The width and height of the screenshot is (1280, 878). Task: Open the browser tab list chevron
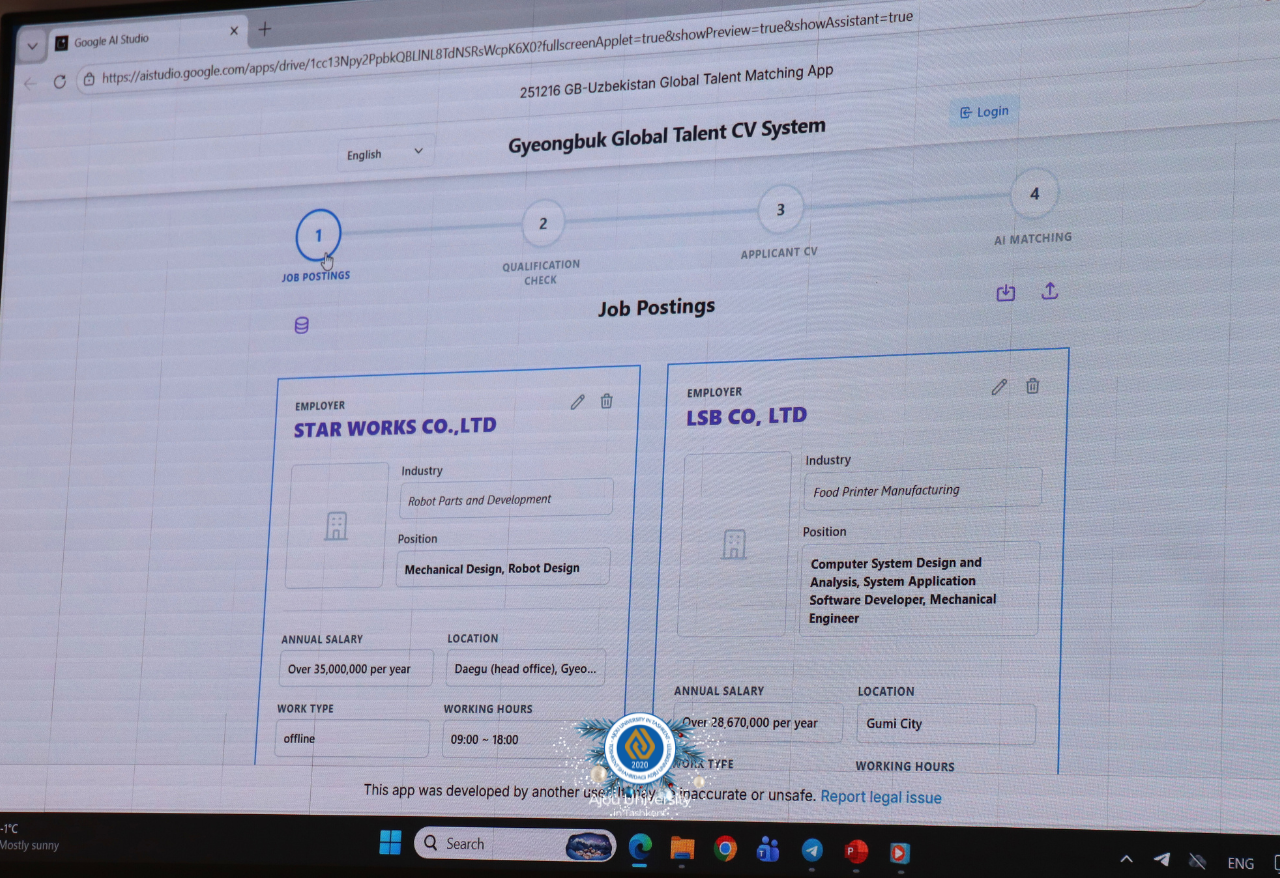tap(32, 46)
